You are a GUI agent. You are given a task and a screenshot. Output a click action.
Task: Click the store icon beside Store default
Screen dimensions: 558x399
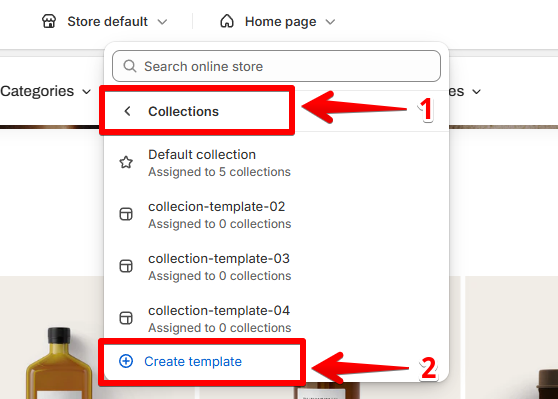click(49, 21)
